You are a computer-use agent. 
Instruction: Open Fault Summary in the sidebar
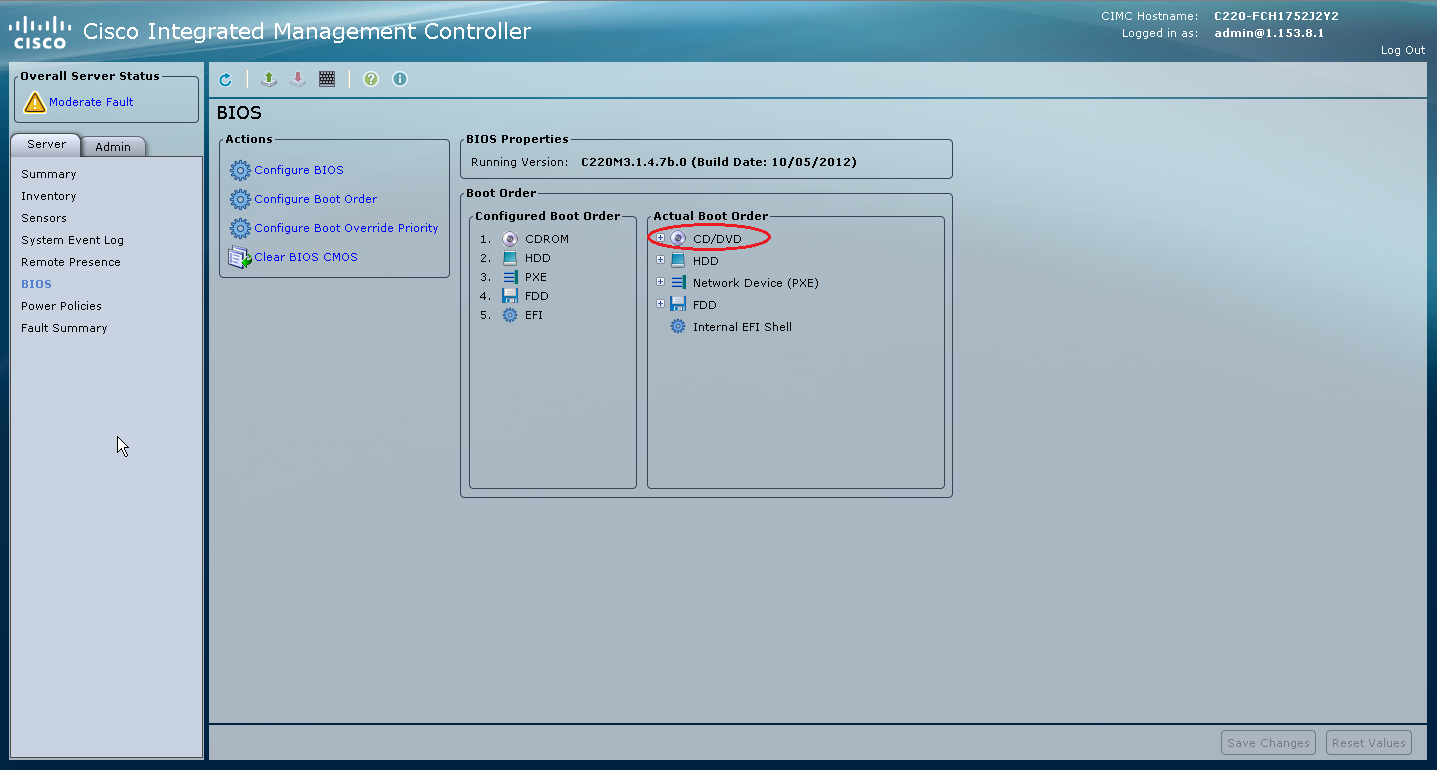point(64,328)
